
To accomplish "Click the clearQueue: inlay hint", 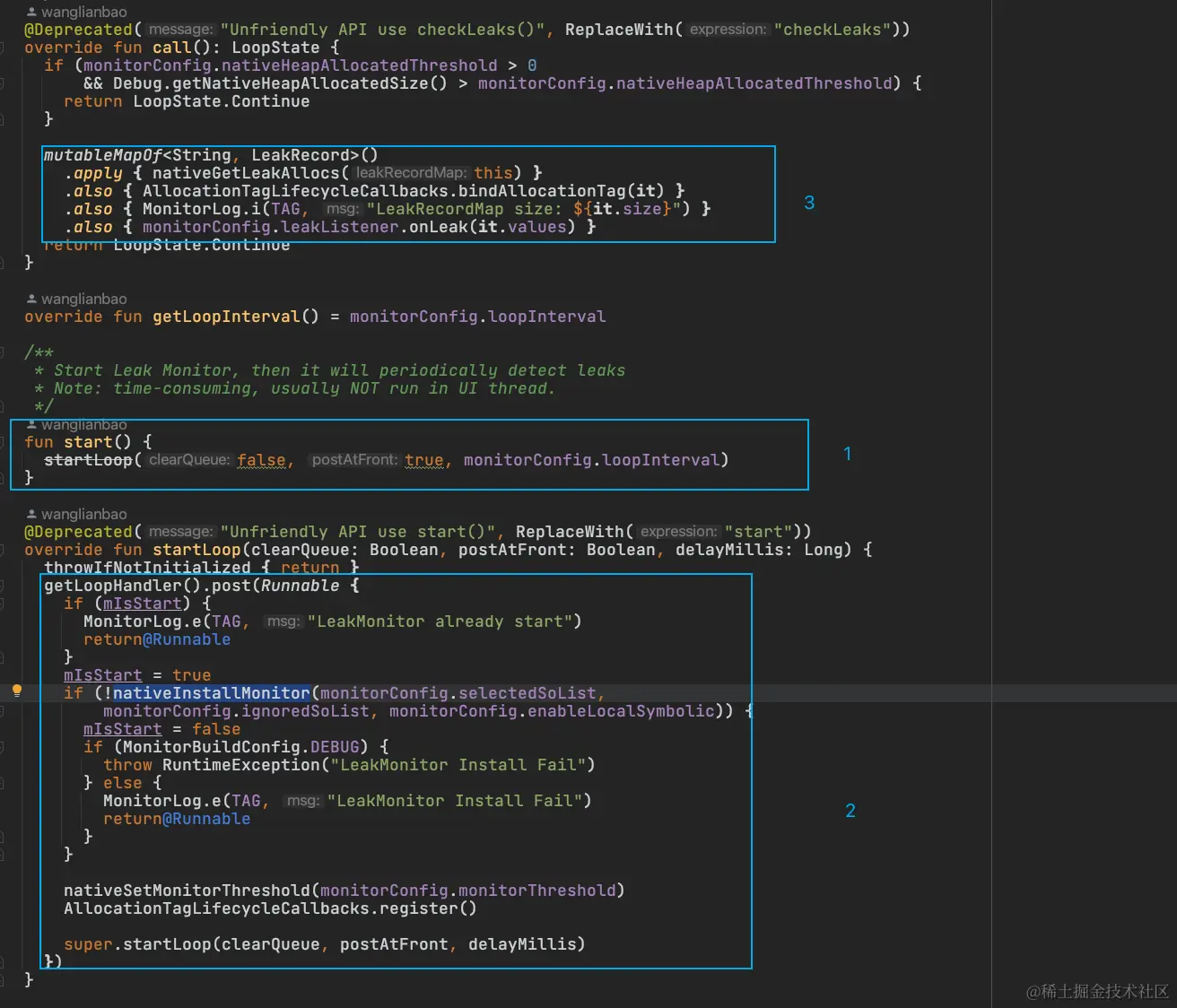I will [x=189, y=460].
